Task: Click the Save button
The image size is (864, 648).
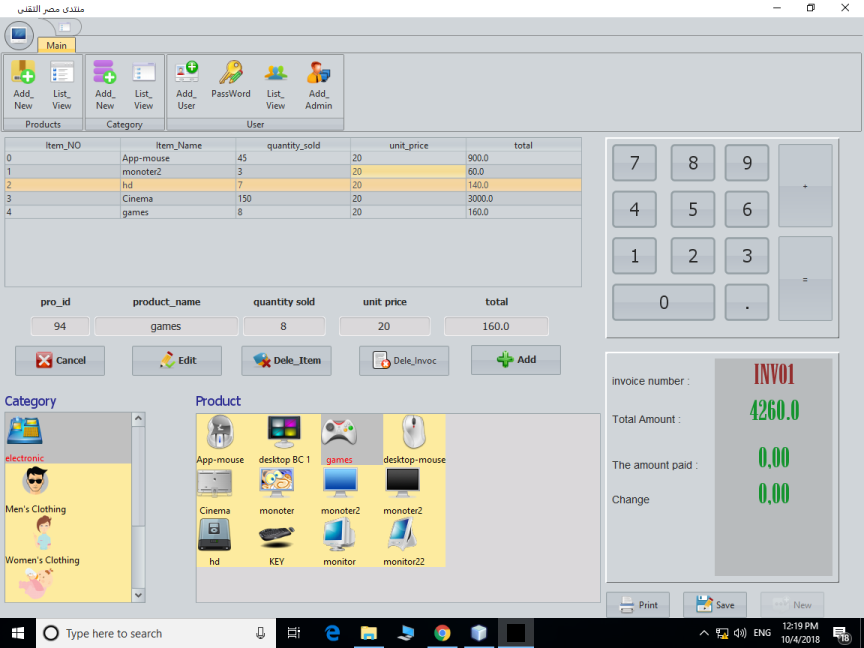Action: coord(715,605)
